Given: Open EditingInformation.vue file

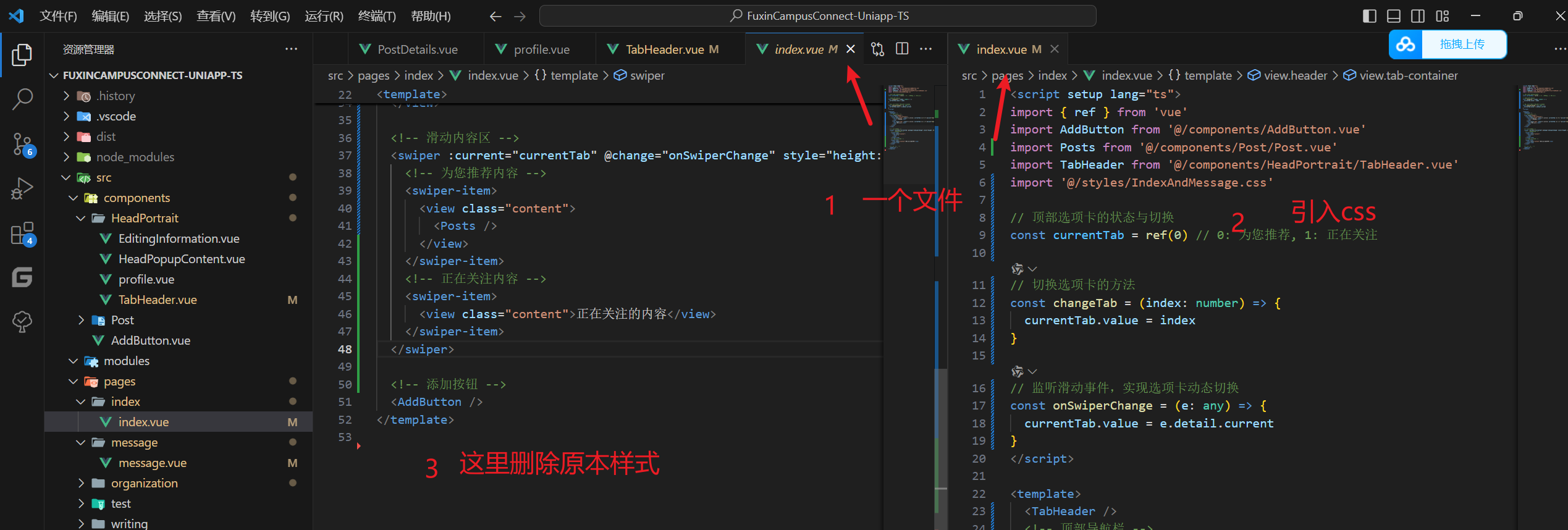Looking at the screenshot, I should click(179, 238).
